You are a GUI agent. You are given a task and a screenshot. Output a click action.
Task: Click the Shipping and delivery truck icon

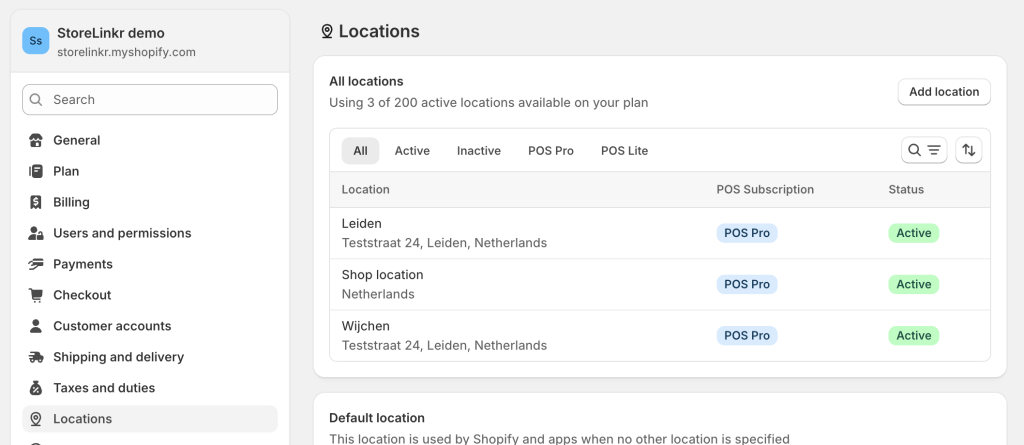click(x=36, y=357)
